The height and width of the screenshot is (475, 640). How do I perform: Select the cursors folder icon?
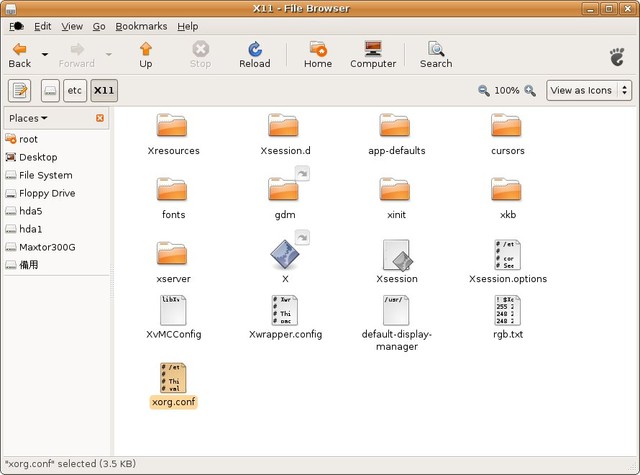tap(506, 125)
